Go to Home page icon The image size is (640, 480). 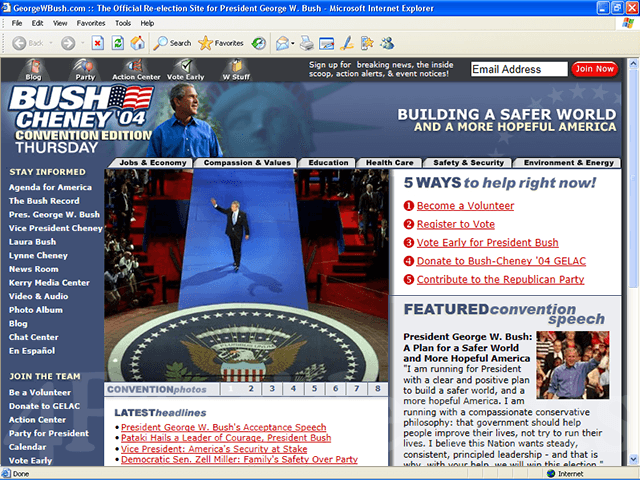tap(138, 43)
